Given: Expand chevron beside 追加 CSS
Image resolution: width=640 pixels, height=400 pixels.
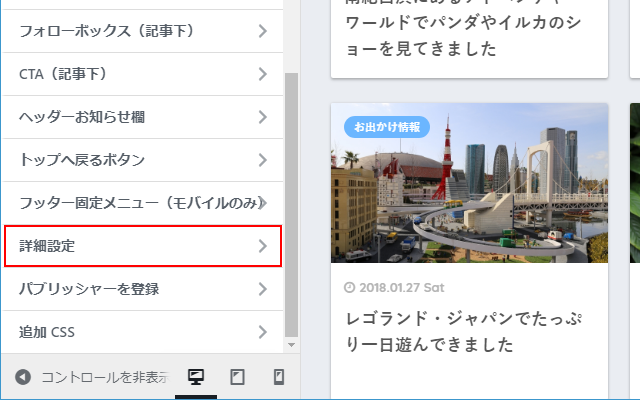Looking at the screenshot, I should click(x=263, y=332).
